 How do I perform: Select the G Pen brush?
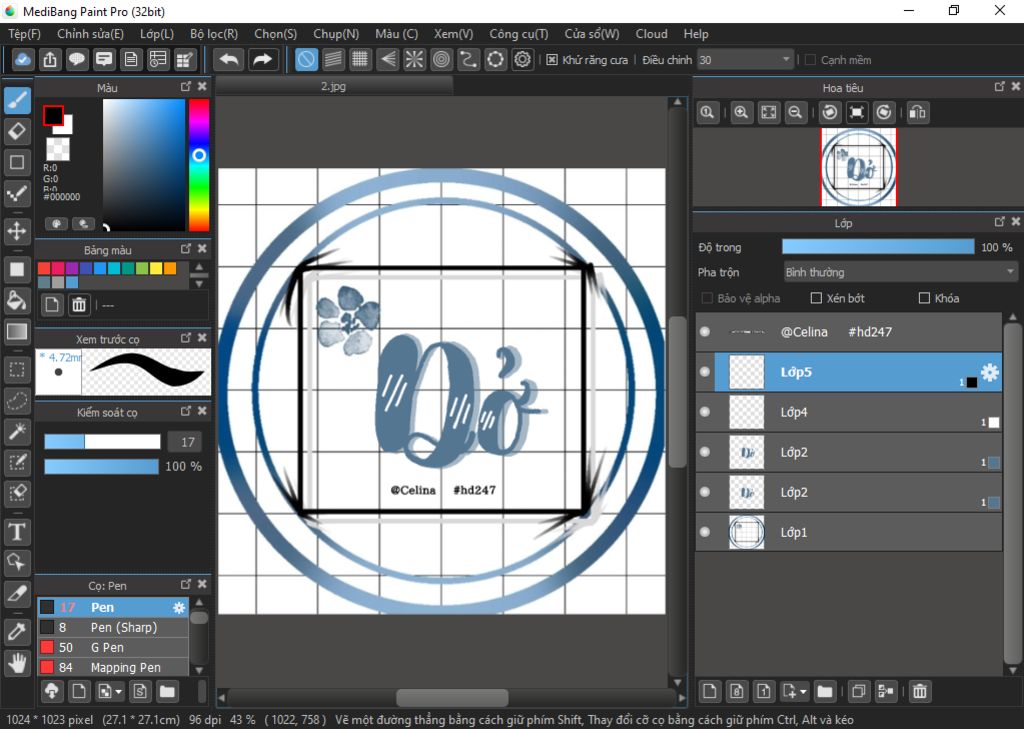coord(113,647)
